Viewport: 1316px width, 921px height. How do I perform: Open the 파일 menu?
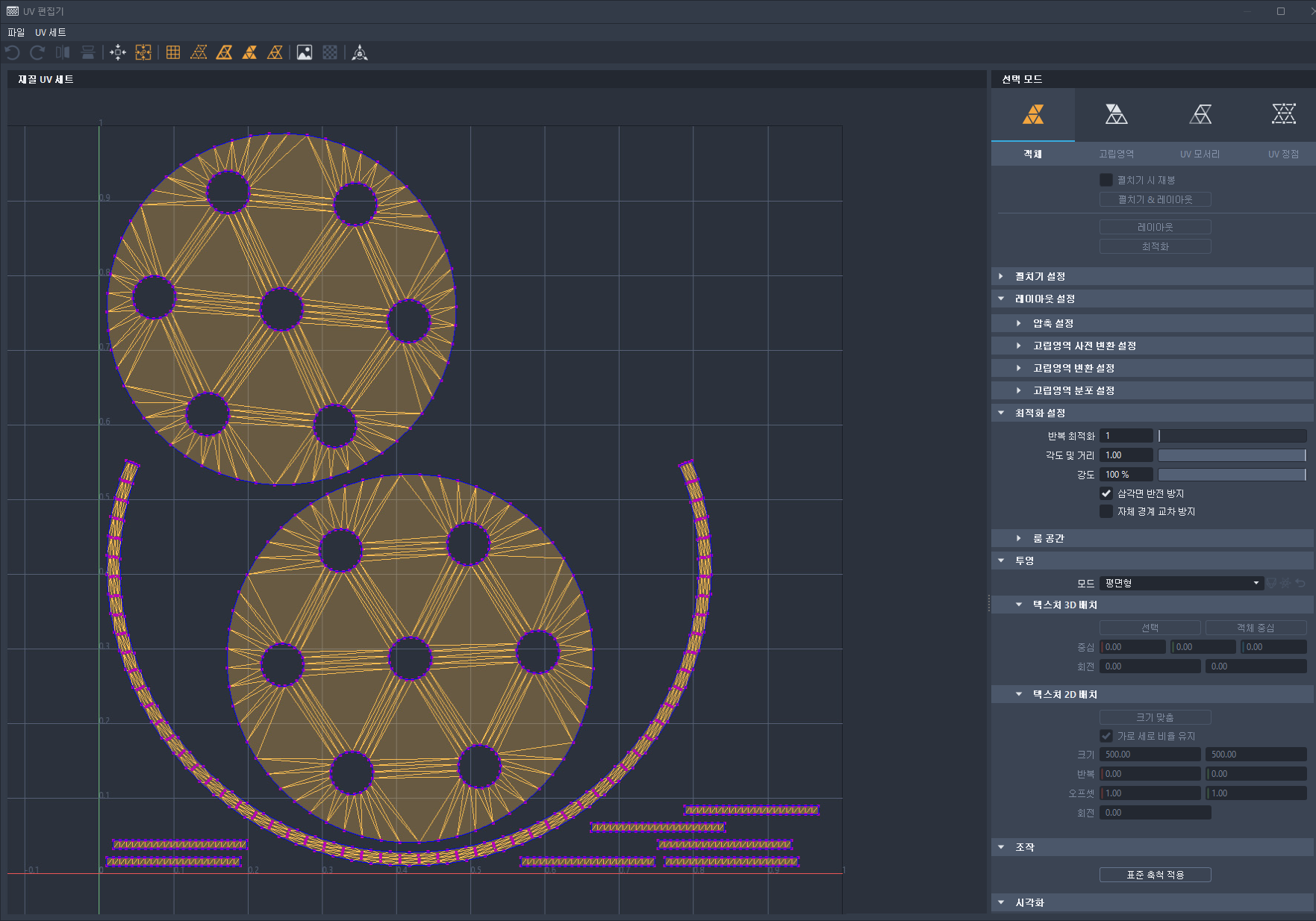tap(16, 32)
